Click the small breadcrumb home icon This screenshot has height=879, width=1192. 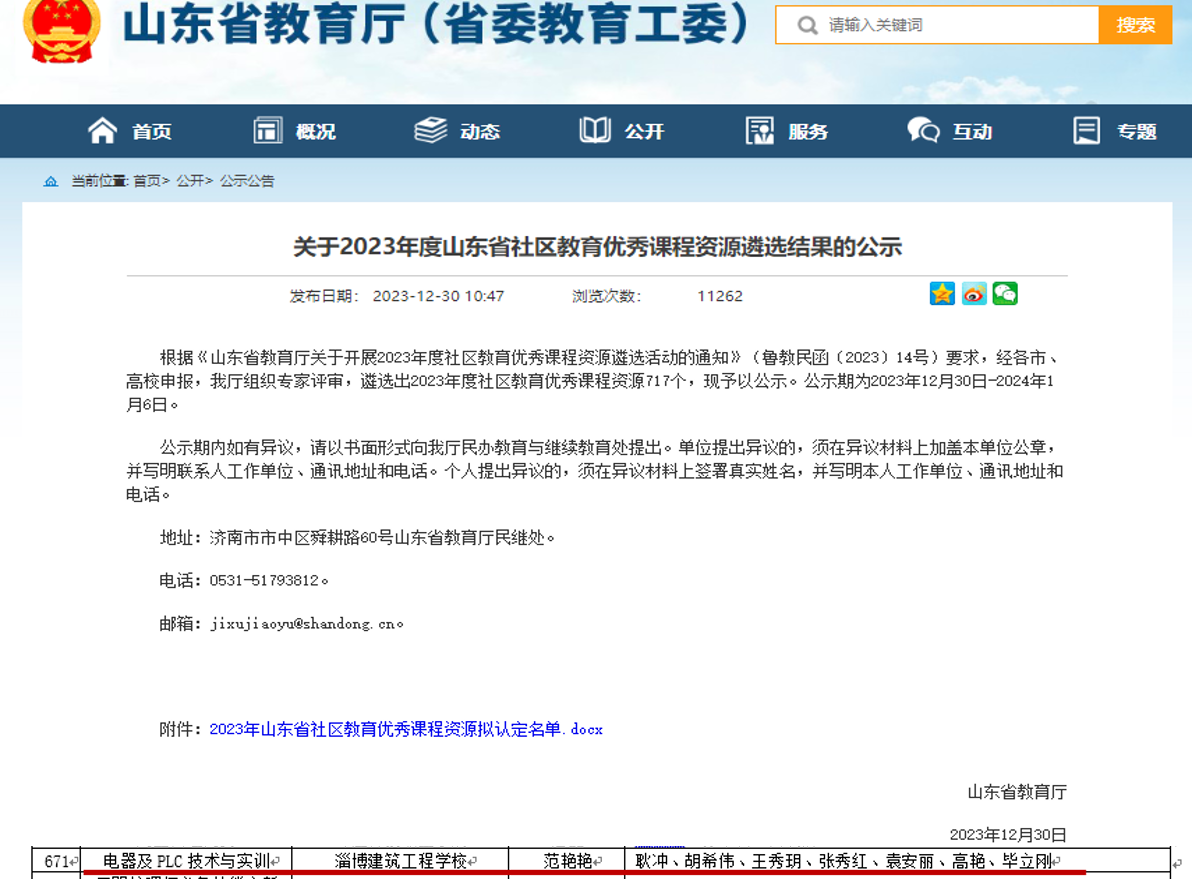[51, 182]
